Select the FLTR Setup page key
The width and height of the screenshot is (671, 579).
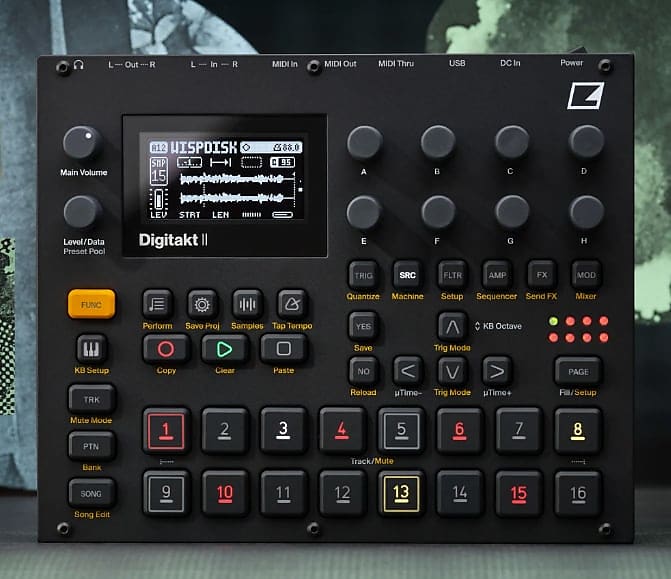pyautogui.click(x=452, y=275)
